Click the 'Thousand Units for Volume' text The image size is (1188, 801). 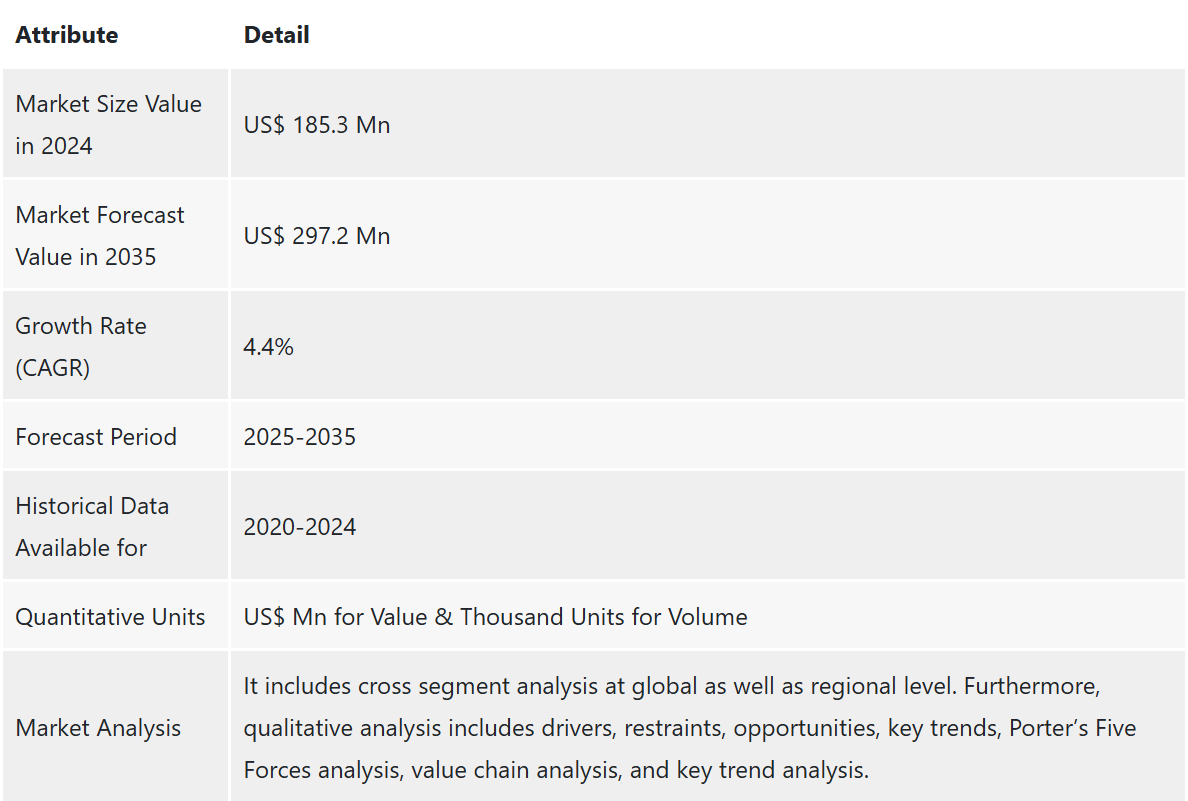pos(604,618)
